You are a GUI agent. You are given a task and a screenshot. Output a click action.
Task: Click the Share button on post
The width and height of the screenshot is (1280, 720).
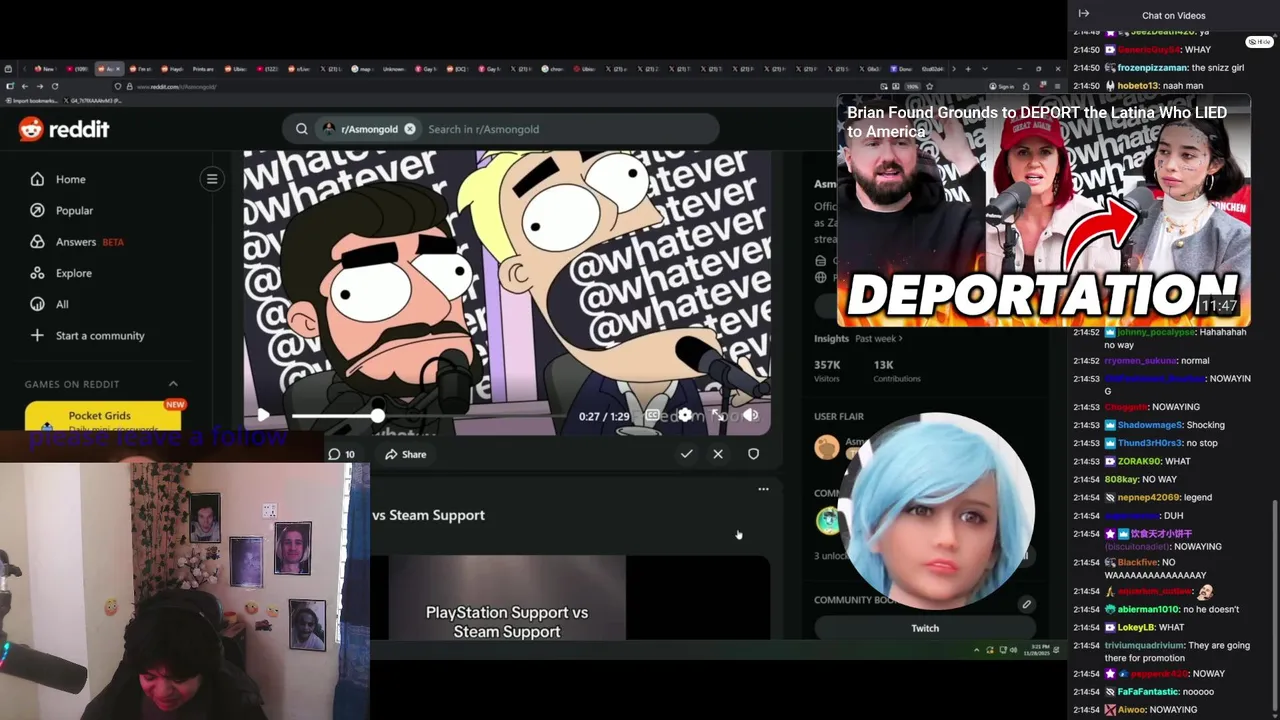point(406,454)
